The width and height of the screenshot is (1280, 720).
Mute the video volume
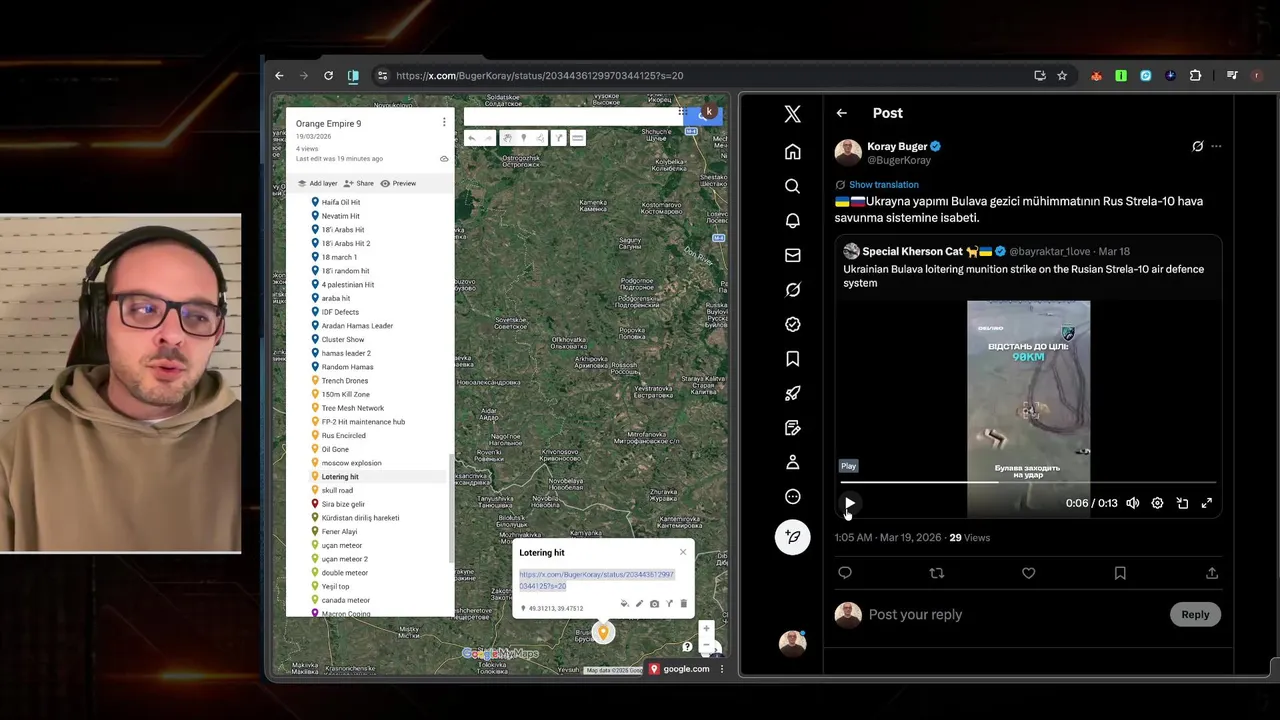1132,503
